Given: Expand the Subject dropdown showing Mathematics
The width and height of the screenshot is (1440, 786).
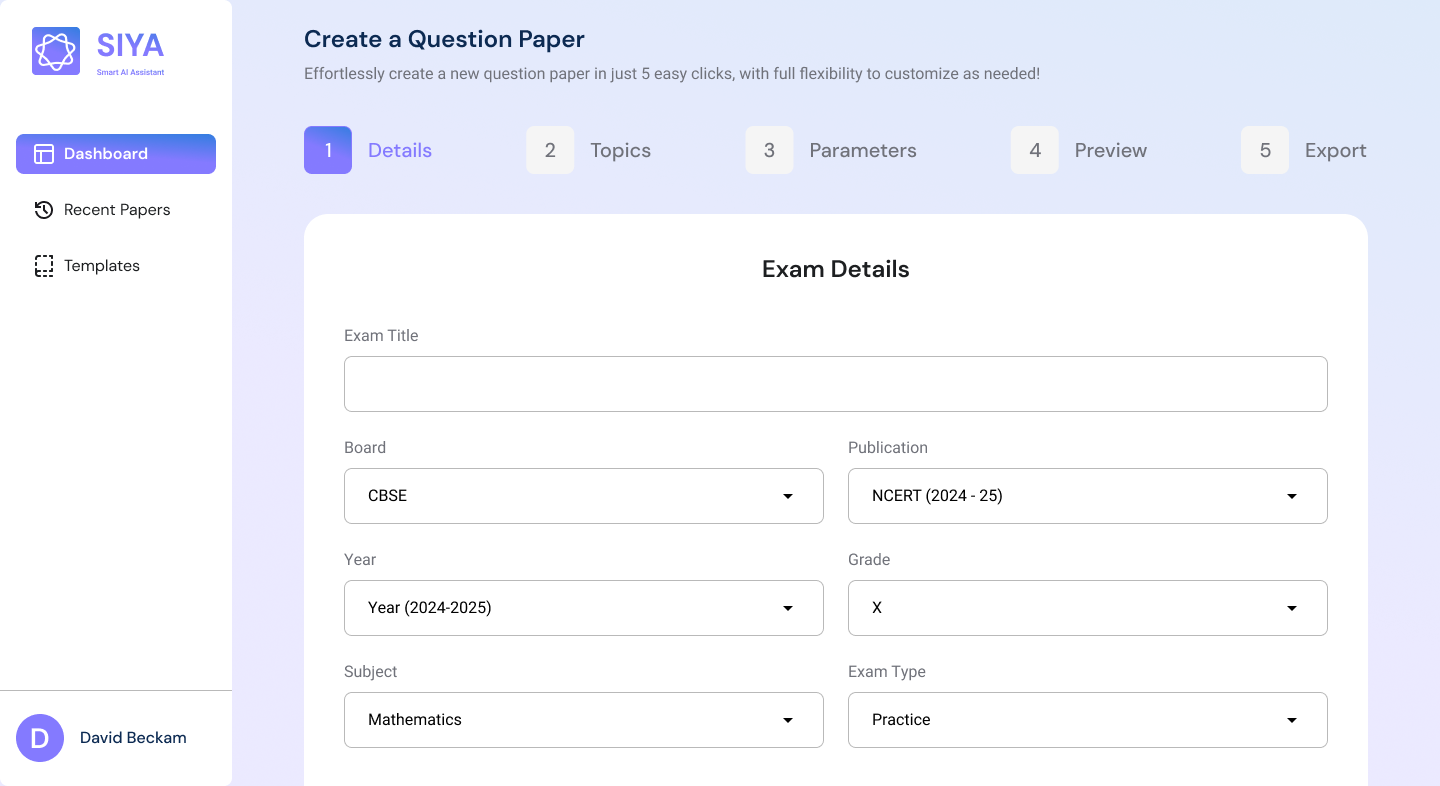Looking at the screenshot, I should (x=583, y=720).
